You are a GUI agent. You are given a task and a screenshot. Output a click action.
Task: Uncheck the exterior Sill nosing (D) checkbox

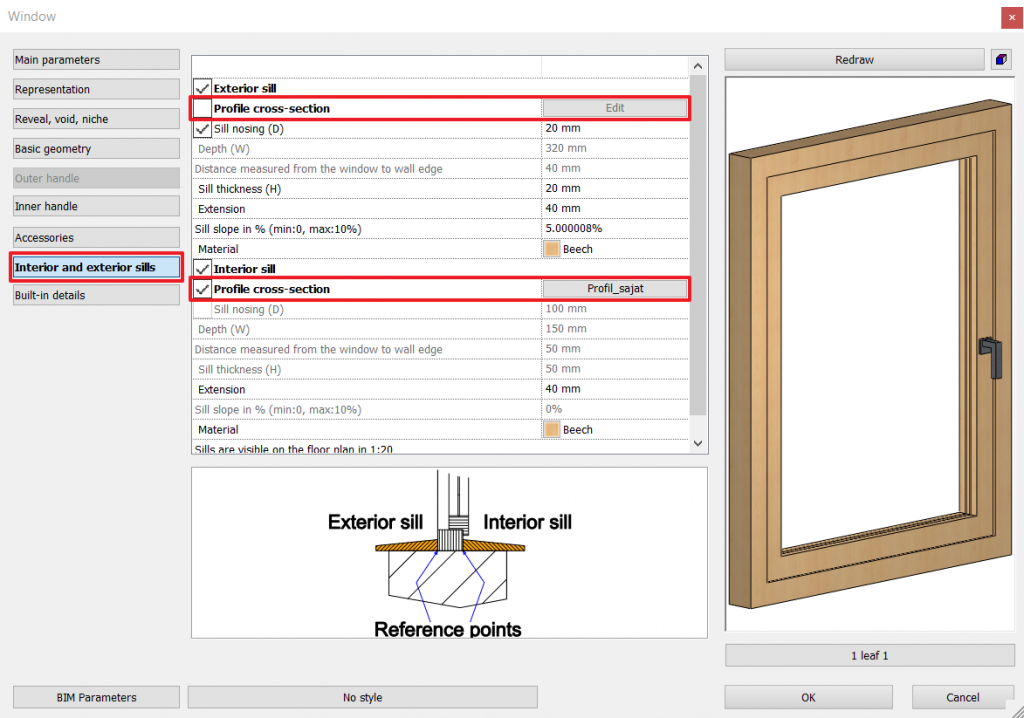click(202, 129)
